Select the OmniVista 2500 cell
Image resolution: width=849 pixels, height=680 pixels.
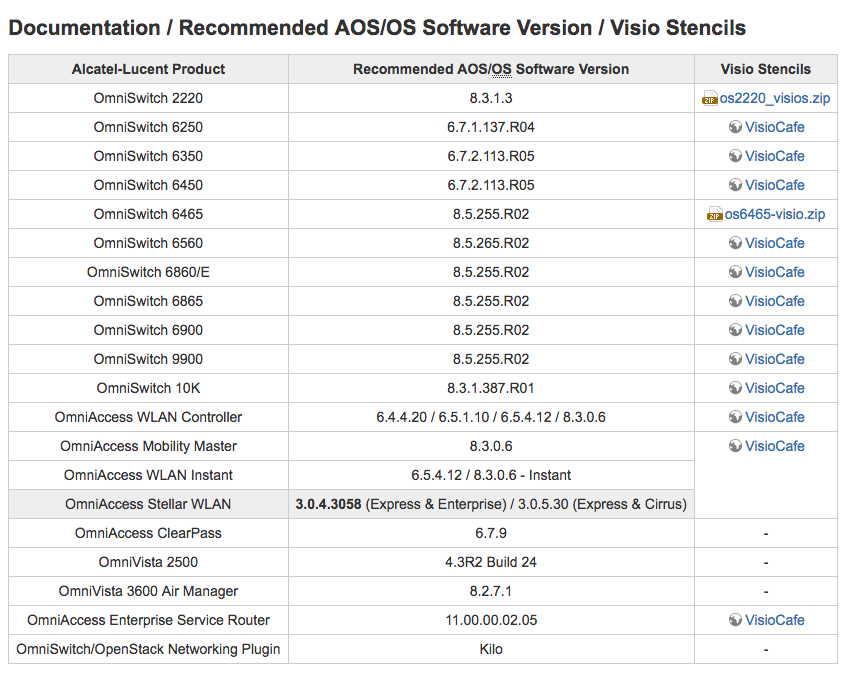click(148, 563)
